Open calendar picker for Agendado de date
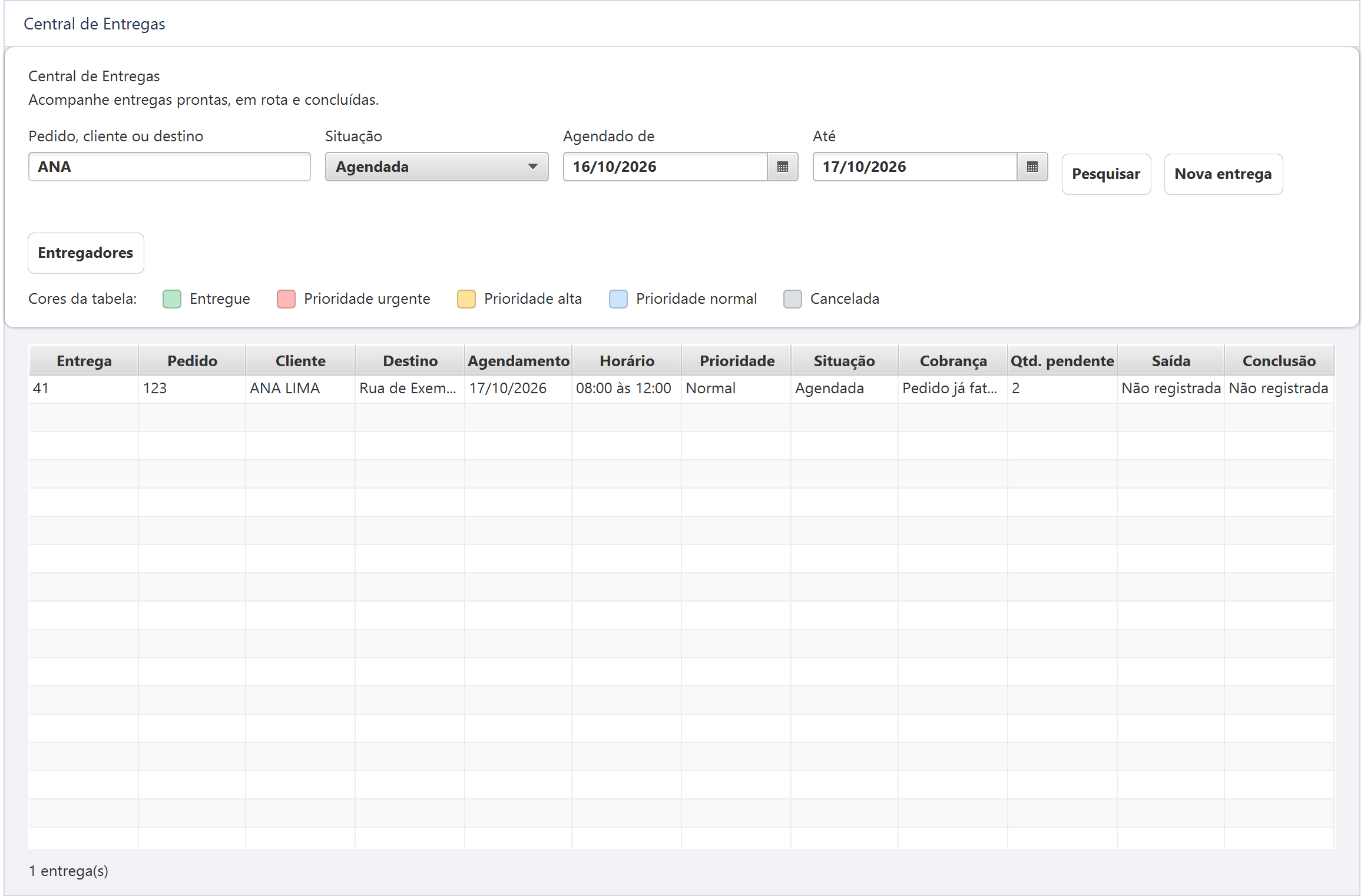 coord(782,167)
